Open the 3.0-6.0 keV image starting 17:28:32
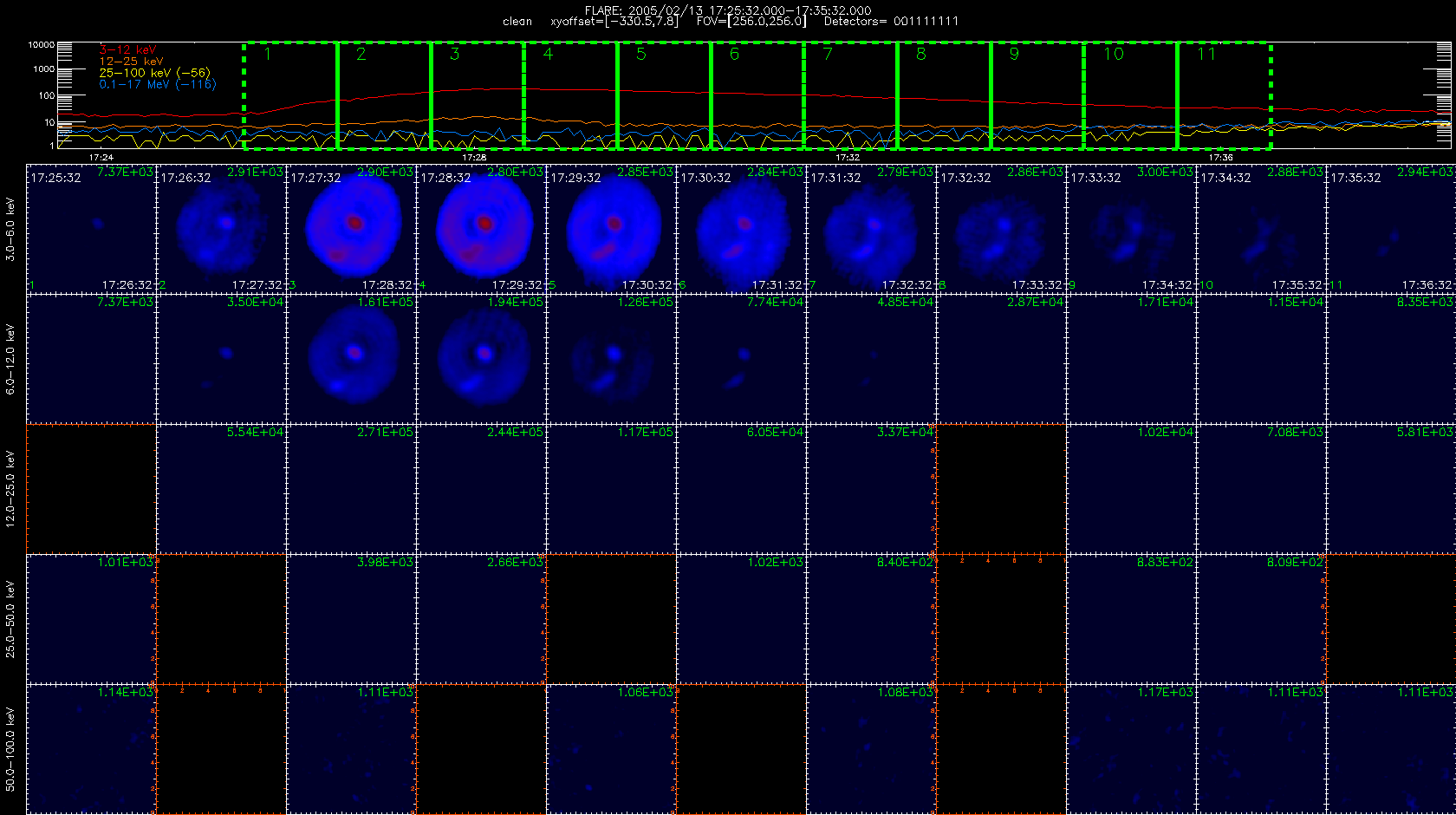The height and width of the screenshot is (815, 1456). (x=482, y=229)
